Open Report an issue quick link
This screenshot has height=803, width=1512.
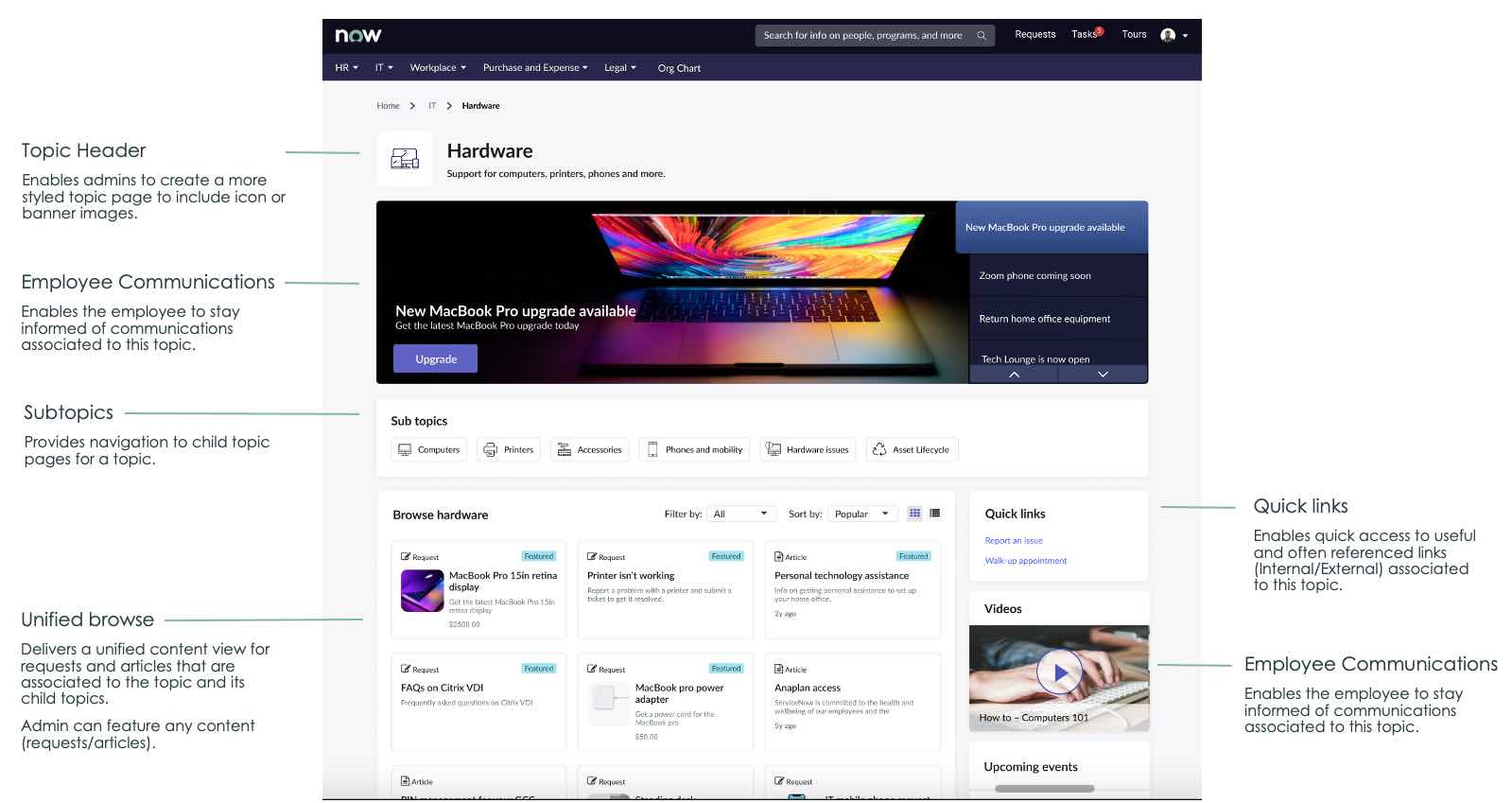[1014, 541]
